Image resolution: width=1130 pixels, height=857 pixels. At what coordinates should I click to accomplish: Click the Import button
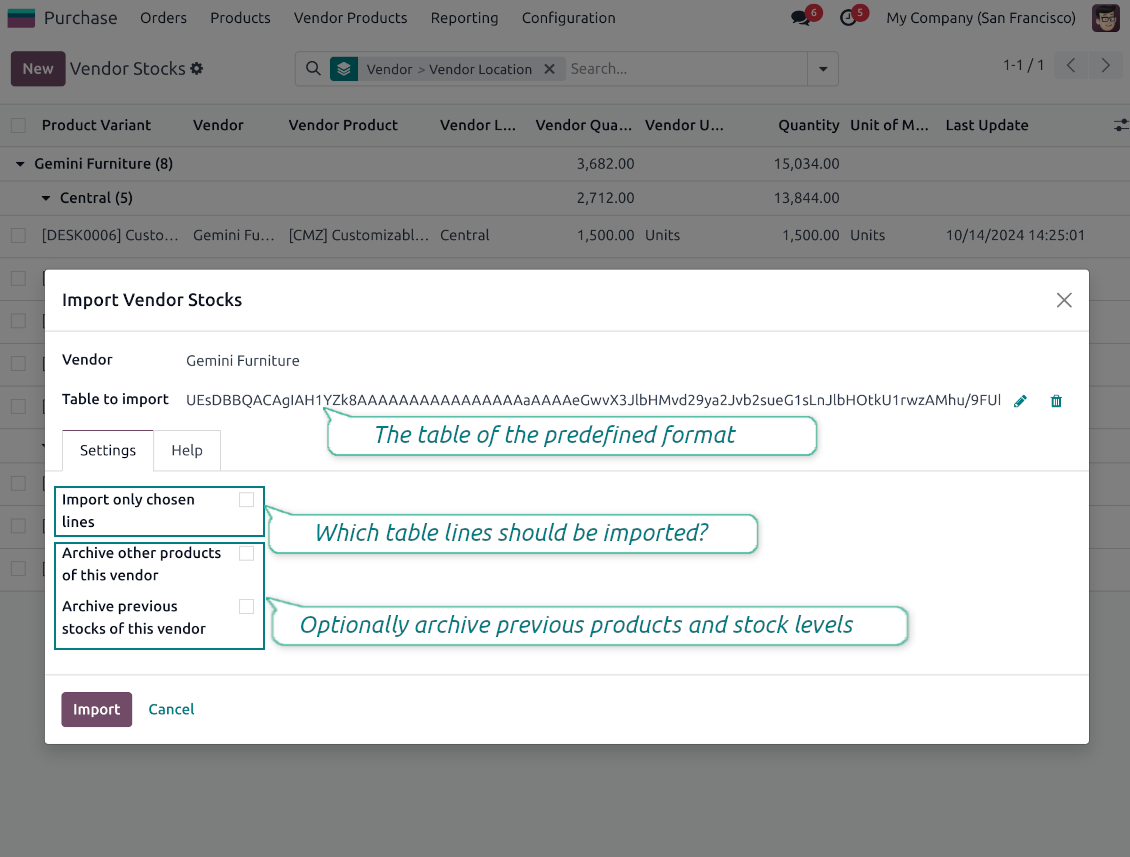pos(96,709)
